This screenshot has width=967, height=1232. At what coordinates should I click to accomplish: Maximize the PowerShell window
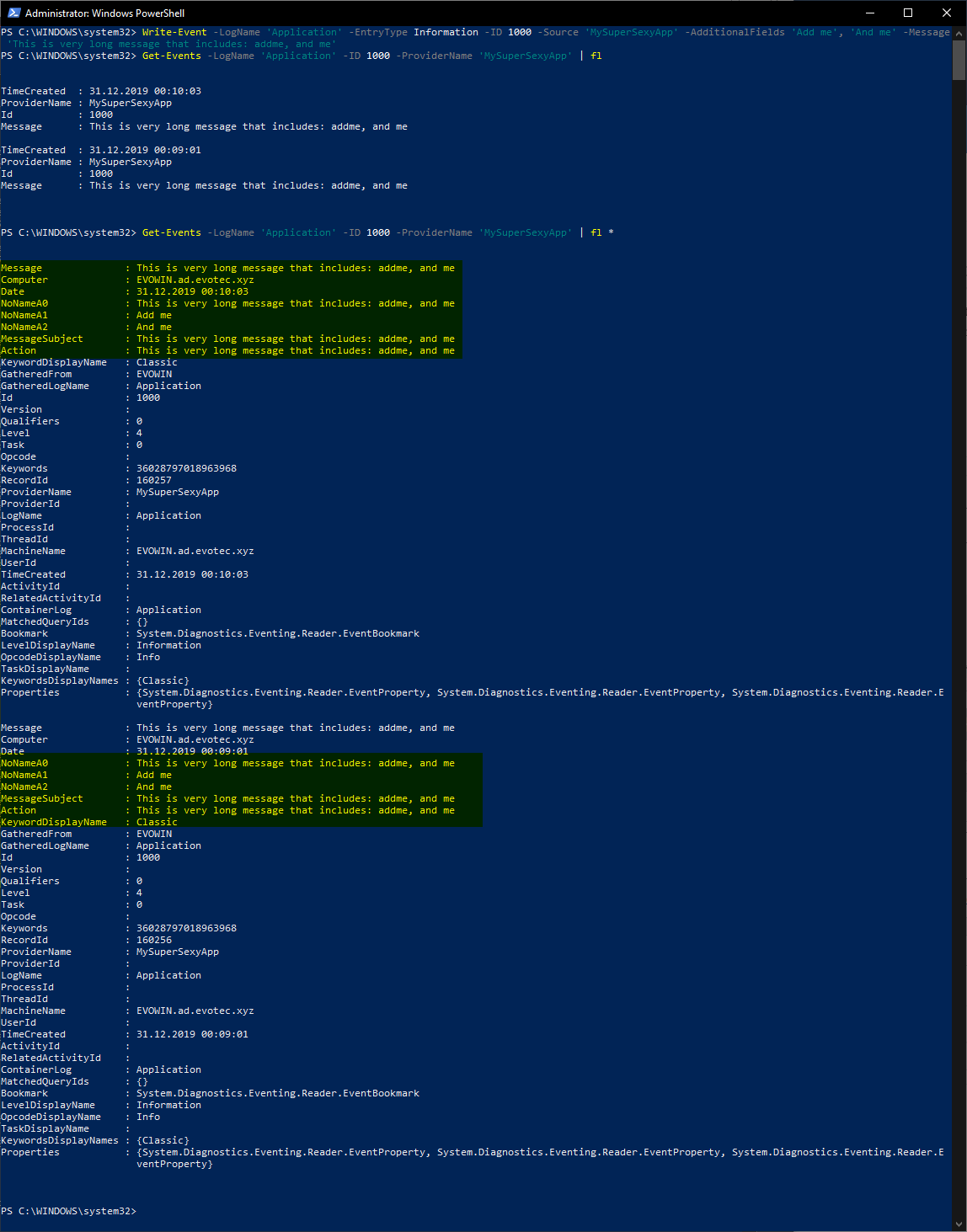click(x=908, y=13)
